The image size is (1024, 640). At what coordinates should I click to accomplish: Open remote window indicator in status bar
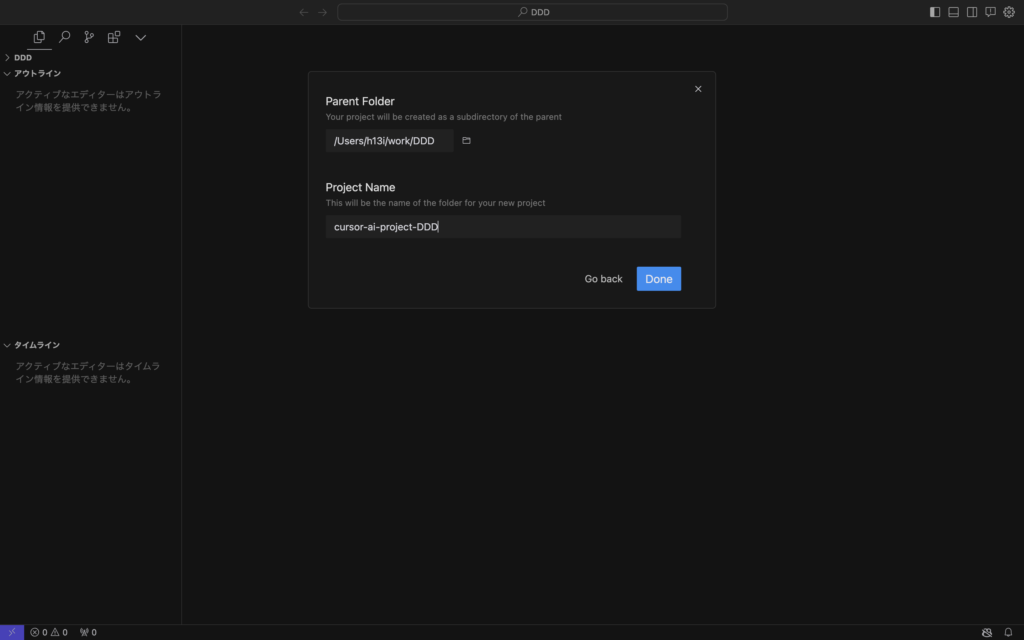pyautogui.click(x=12, y=632)
